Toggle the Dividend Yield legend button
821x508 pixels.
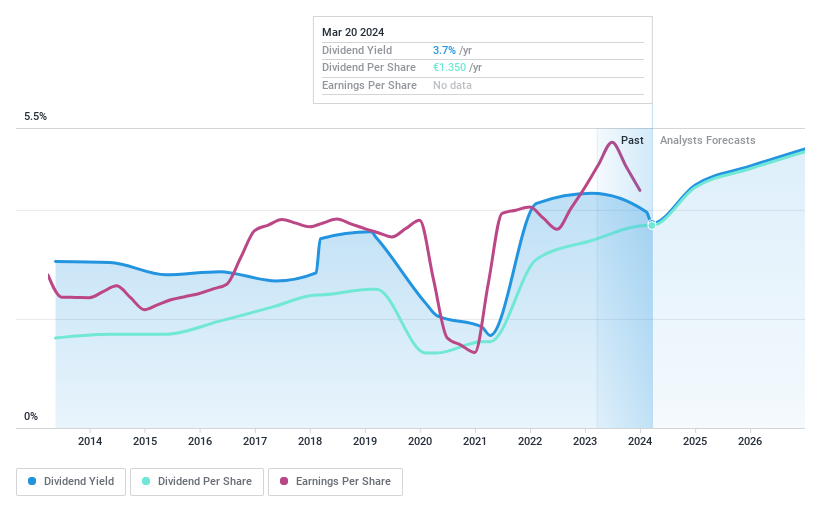click(72, 481)
